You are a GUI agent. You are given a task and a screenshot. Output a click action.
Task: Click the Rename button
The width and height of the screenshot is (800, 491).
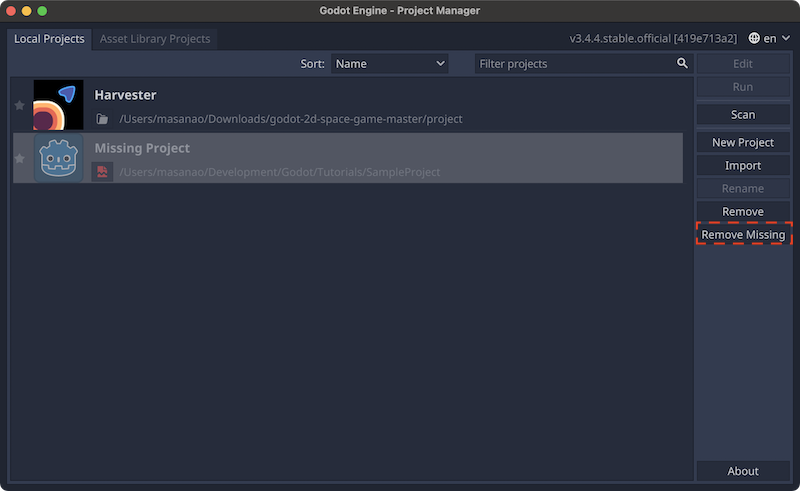(x=743, y=188)
